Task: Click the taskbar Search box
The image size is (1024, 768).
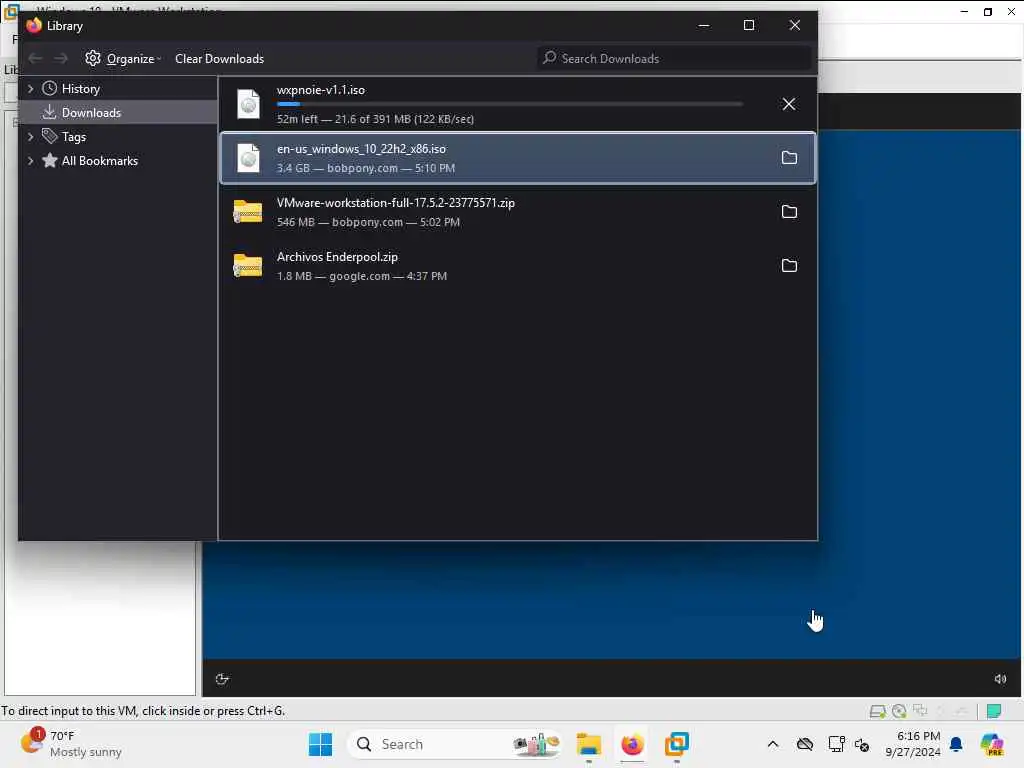Action: 455,744
